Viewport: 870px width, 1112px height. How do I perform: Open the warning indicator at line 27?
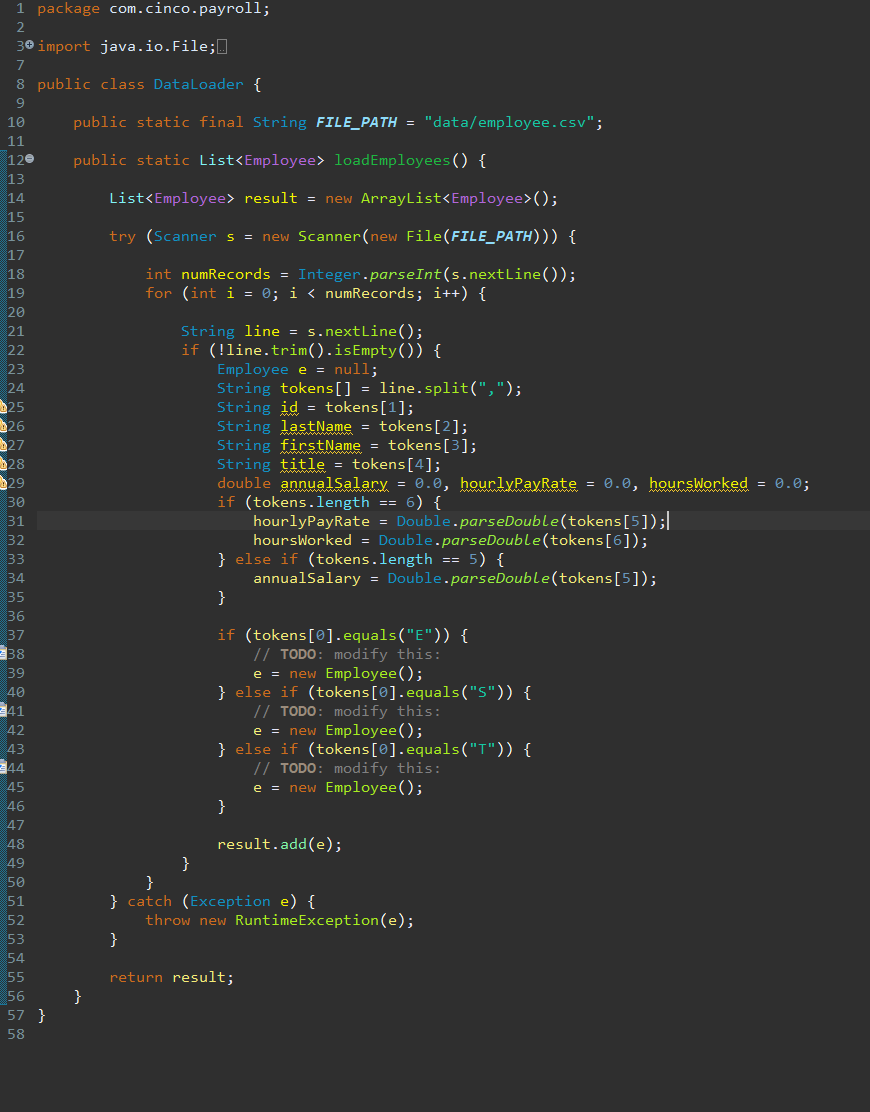[x=6, y=444]
